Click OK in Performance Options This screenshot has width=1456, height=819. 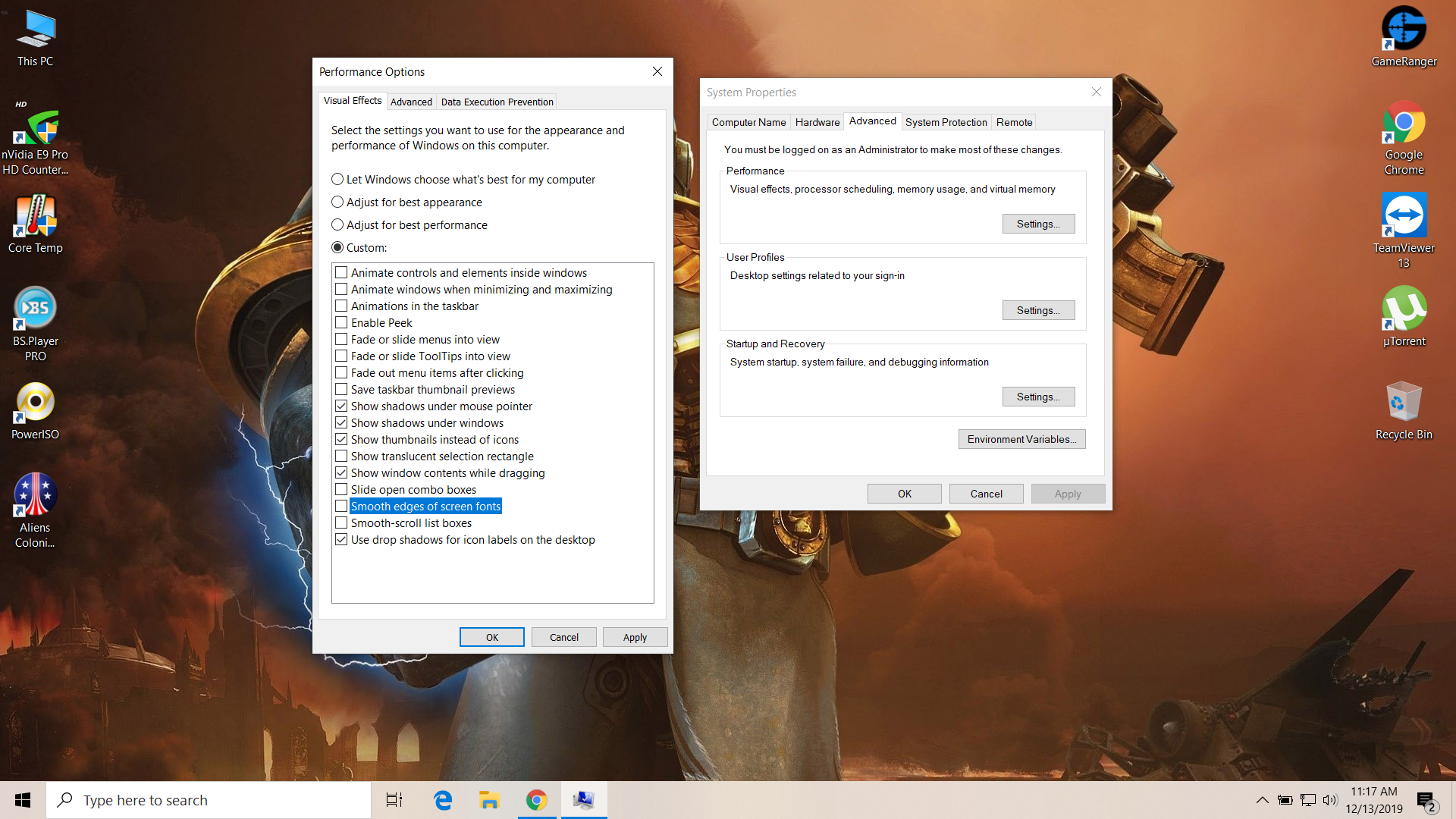pos(492,637)
